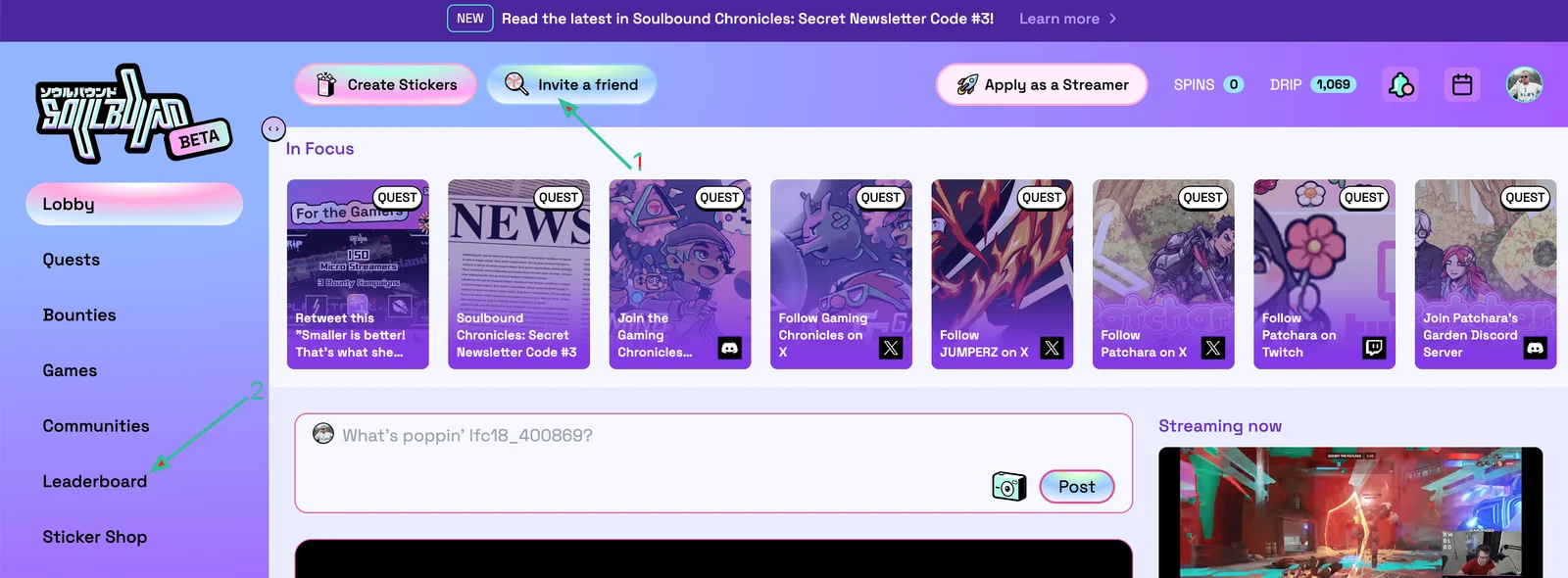The image size is (1568, 578).
Task: Click Apply as a Streamer button
Action: point(1042,85)
